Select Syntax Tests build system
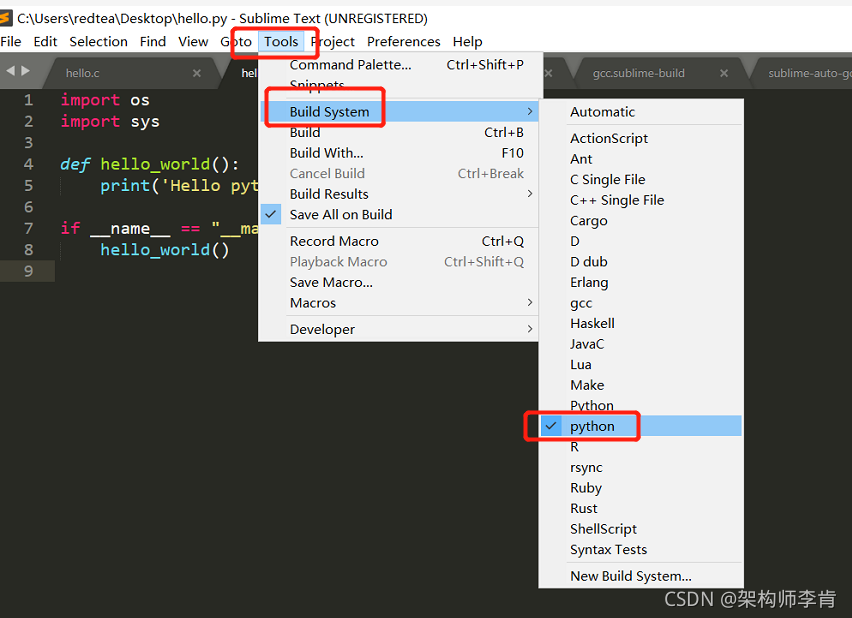 tap(641, 550)
